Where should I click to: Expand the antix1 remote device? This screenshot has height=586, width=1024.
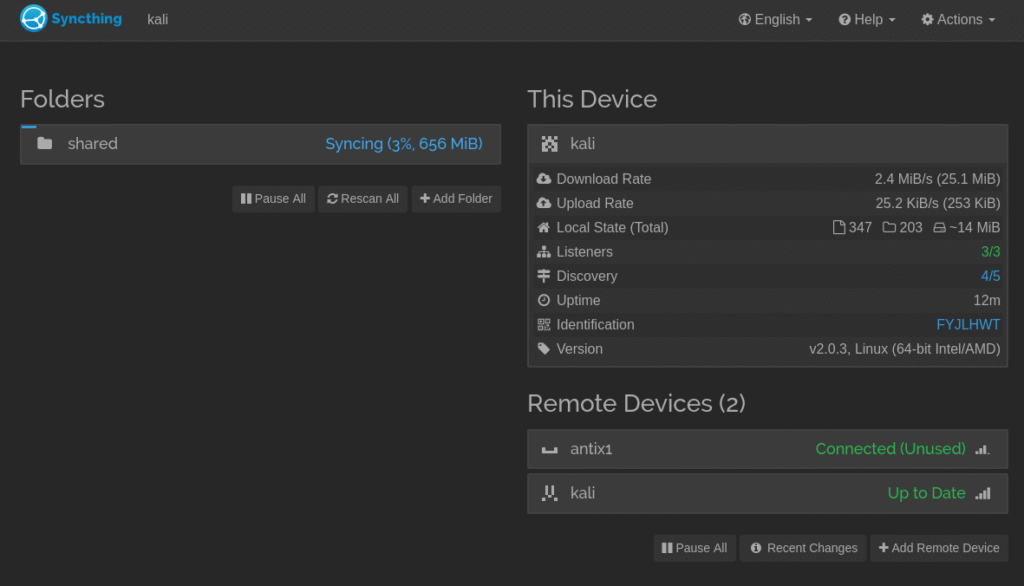pos(767,449)
